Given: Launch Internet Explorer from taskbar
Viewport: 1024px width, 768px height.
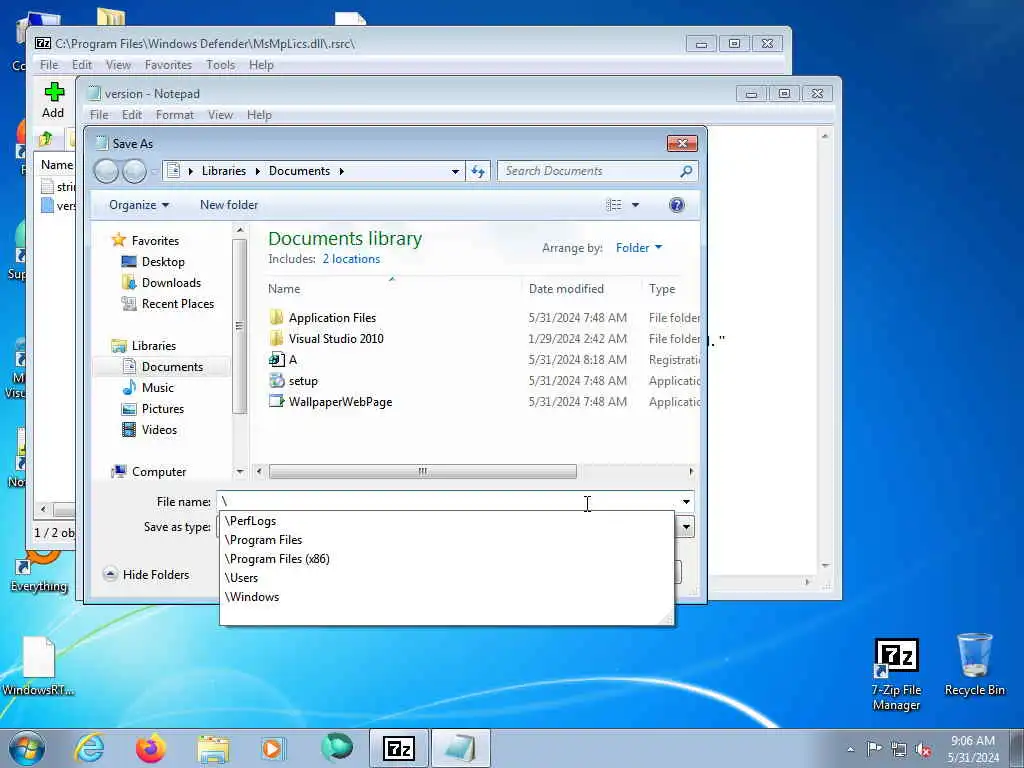Looking at the screenshot, I should 89,748.
